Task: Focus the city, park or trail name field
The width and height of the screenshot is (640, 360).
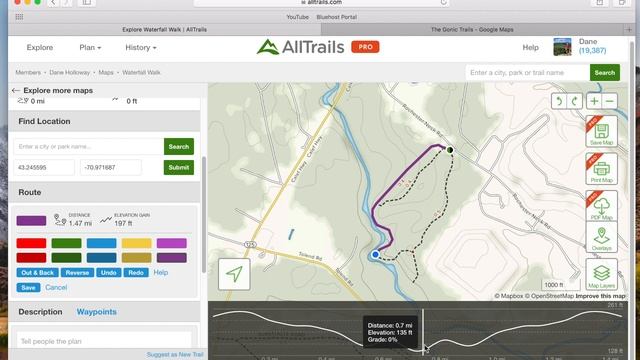Action: point(527,73)
